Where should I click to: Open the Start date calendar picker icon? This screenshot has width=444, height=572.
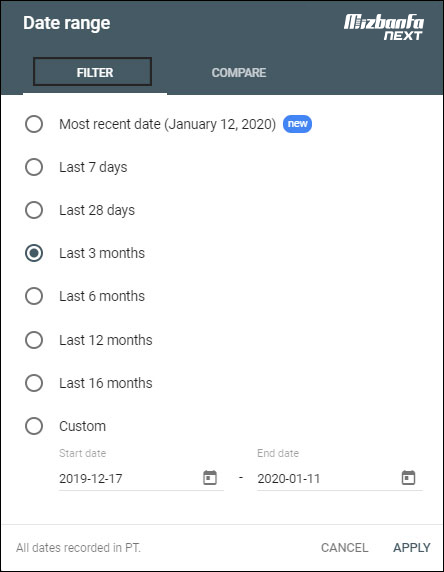[210, 478]
